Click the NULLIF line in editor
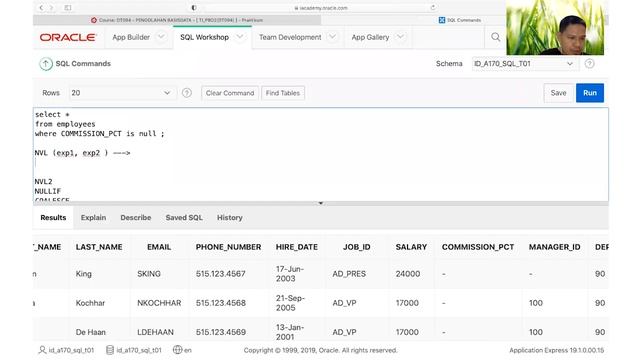 coord(48,191)
